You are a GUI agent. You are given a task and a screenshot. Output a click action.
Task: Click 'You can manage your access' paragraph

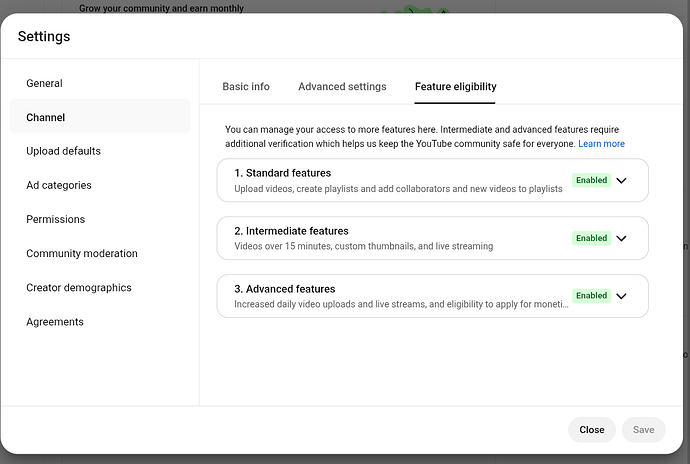(425, 137)
